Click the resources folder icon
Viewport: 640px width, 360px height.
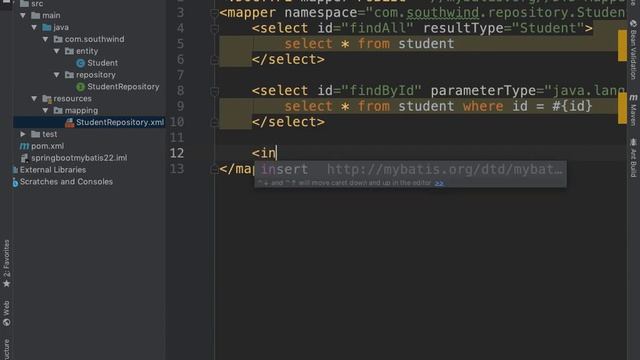[x=47, y=99]
